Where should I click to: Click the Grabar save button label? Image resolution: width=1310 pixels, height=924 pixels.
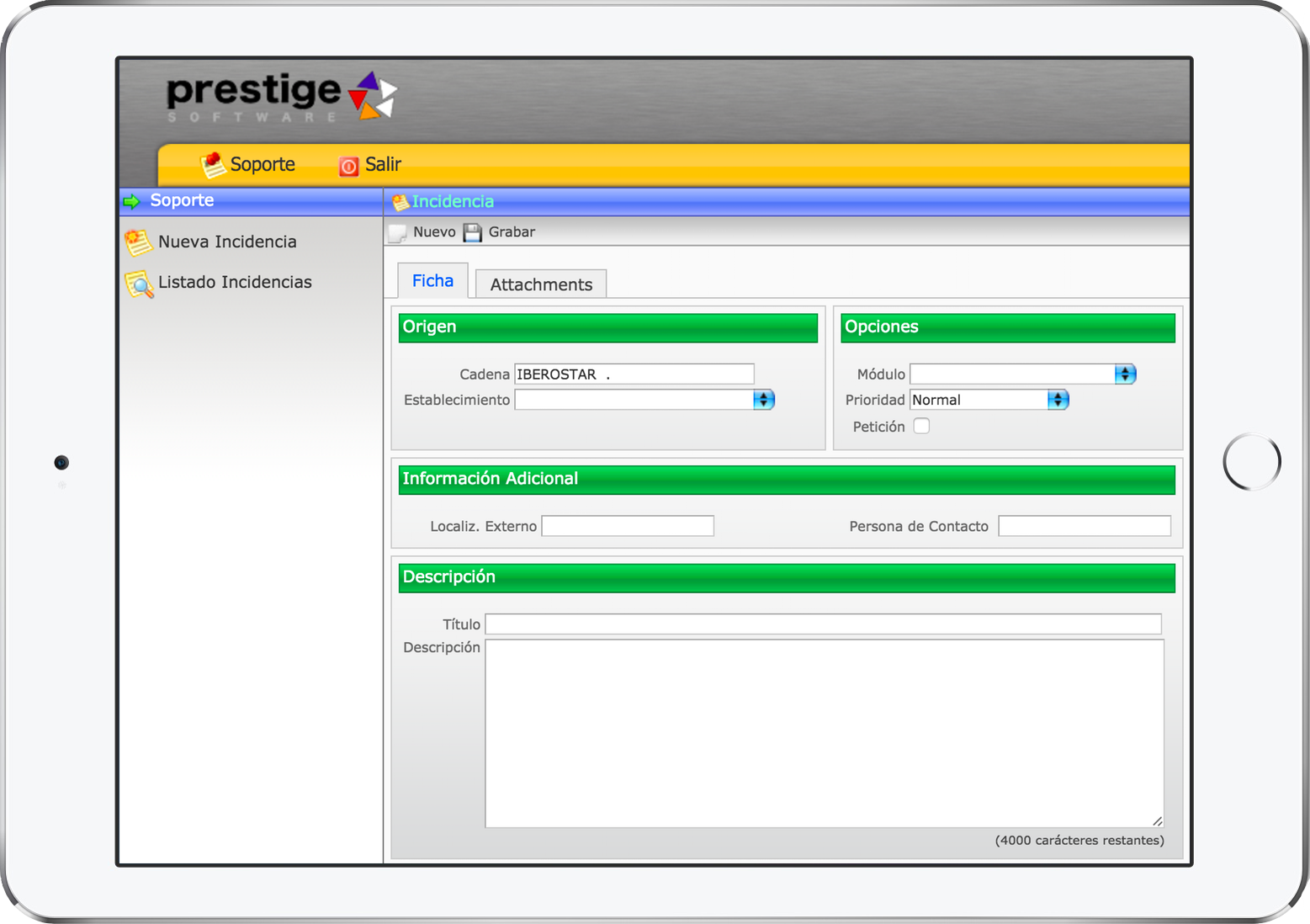512,232
